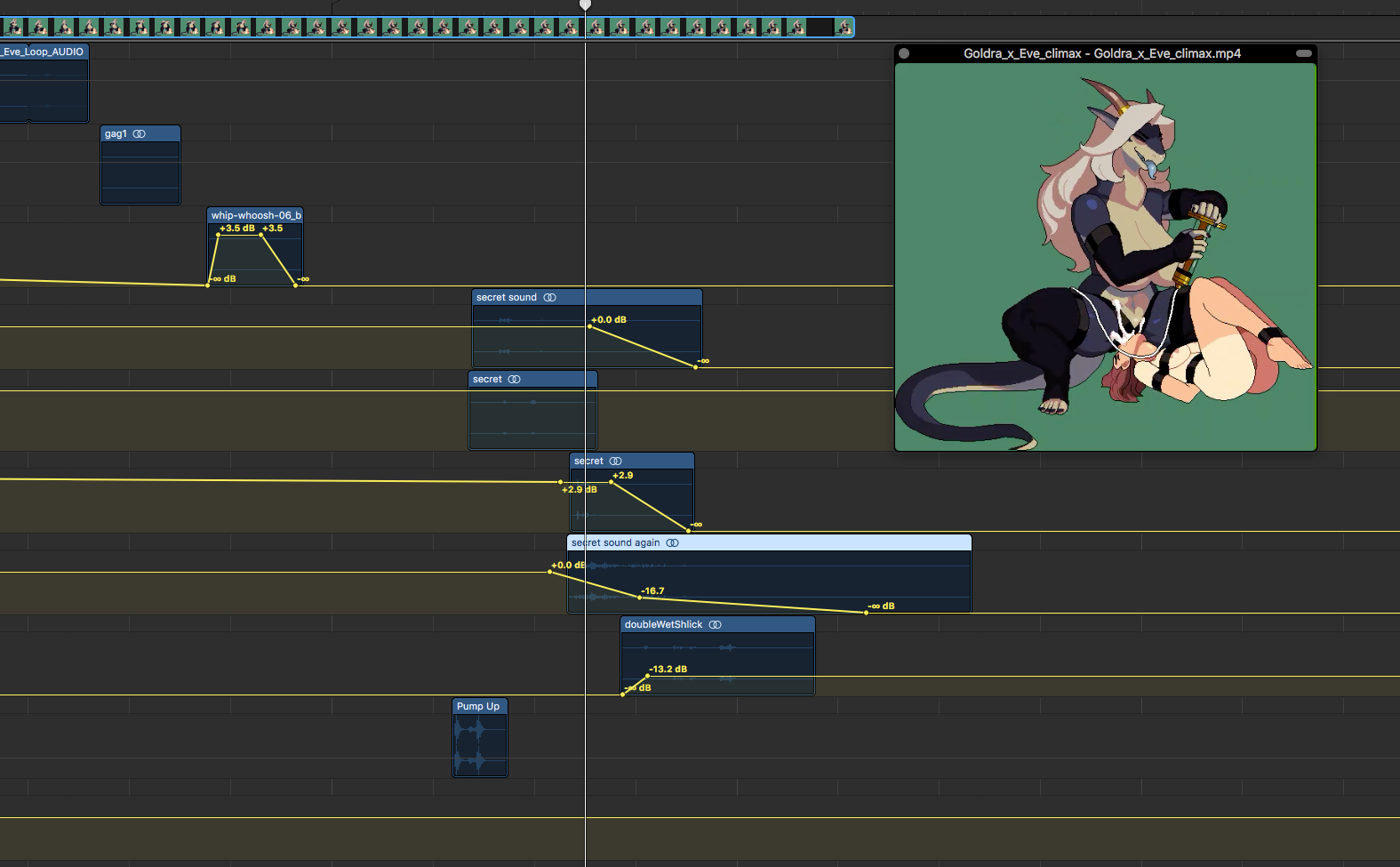
Task: Select the secret sound again region
Action: click(x=769, y=574)
